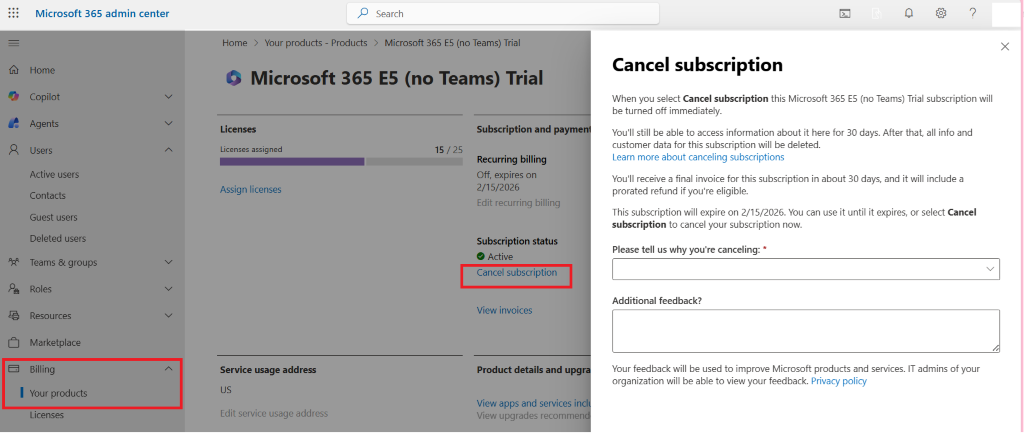Click the Home house icon in sidebar

[x=13, y=70]
